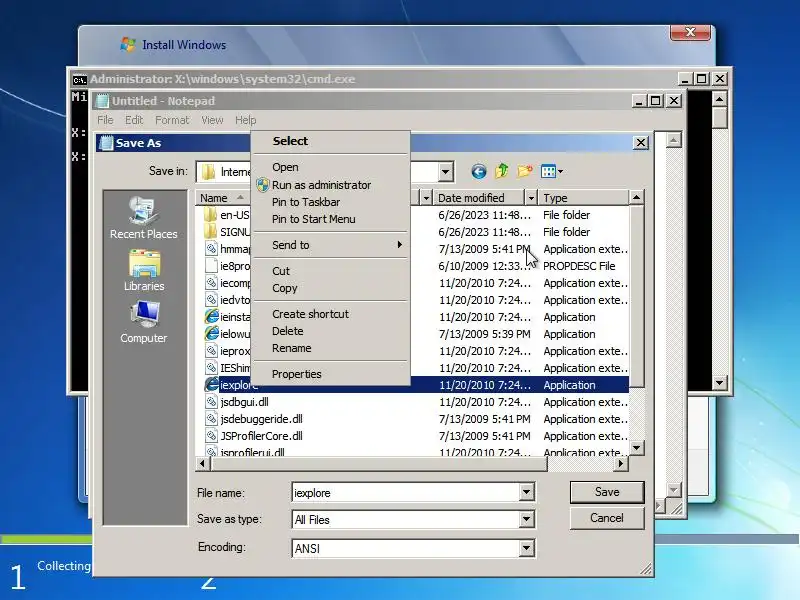The width and height of the screenshot is (800, 600).
Task: Click the Notepad icon in Save As title bar
Action: (106, 143)
